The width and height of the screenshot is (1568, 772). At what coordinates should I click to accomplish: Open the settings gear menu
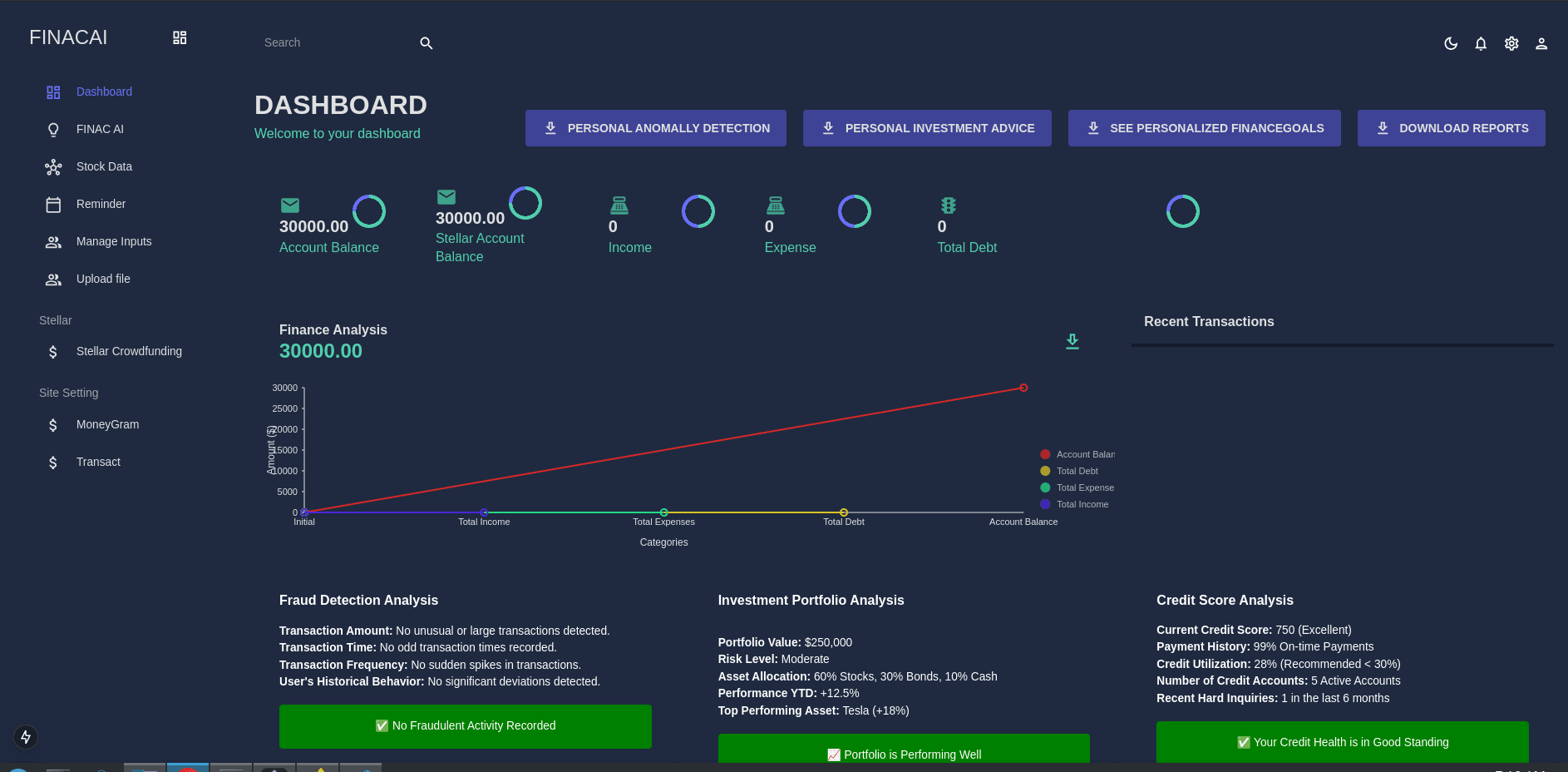[x=1511, y=43]
